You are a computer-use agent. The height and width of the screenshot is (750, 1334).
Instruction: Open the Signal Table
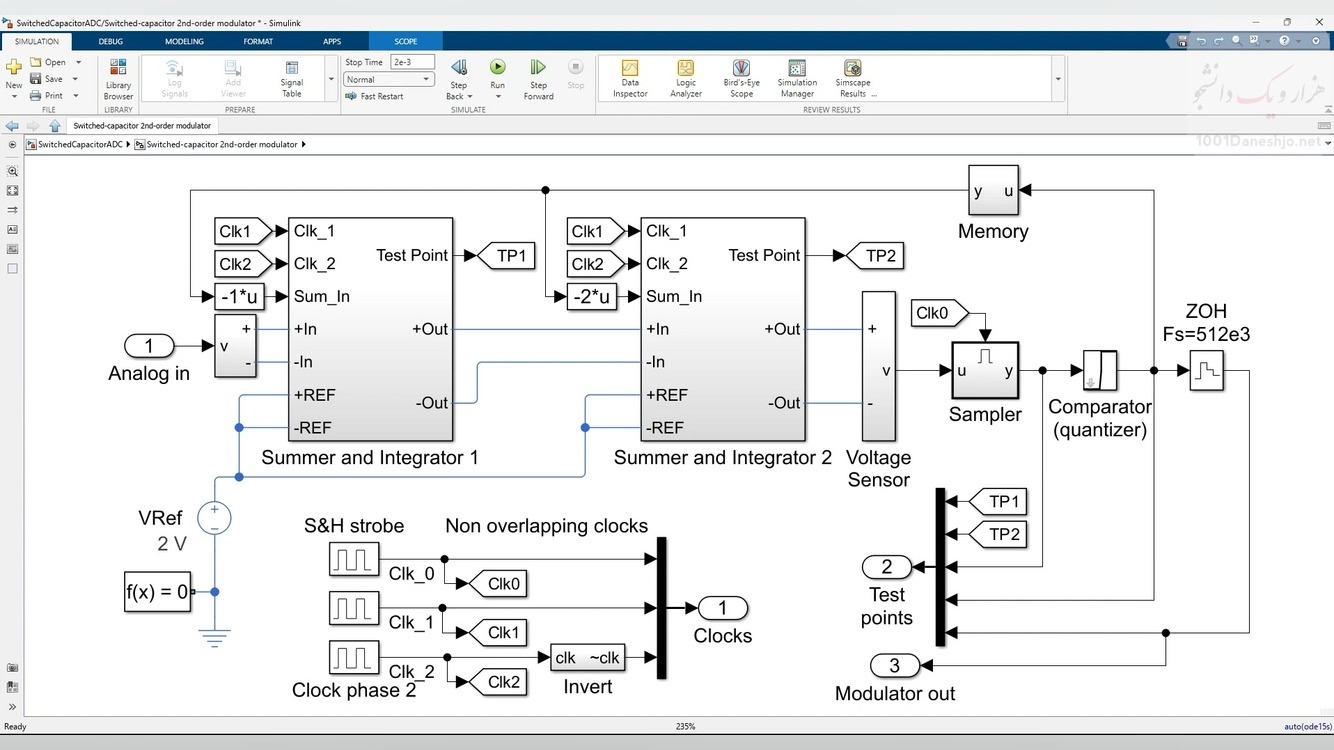pos(292,80)
